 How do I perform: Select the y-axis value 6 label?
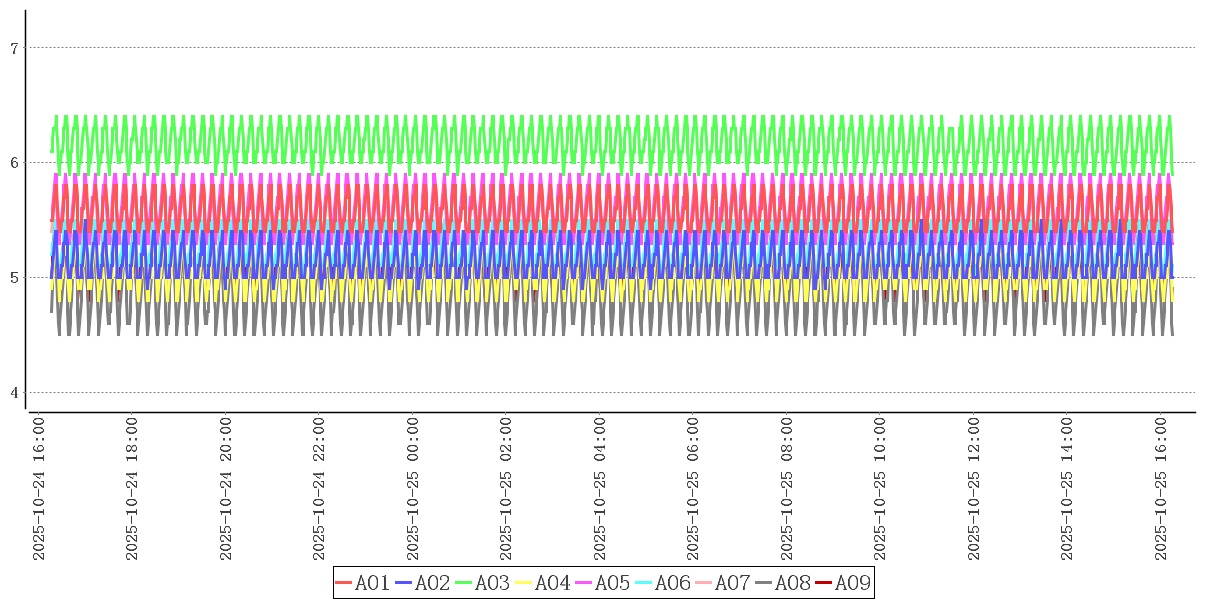[14, 162]
